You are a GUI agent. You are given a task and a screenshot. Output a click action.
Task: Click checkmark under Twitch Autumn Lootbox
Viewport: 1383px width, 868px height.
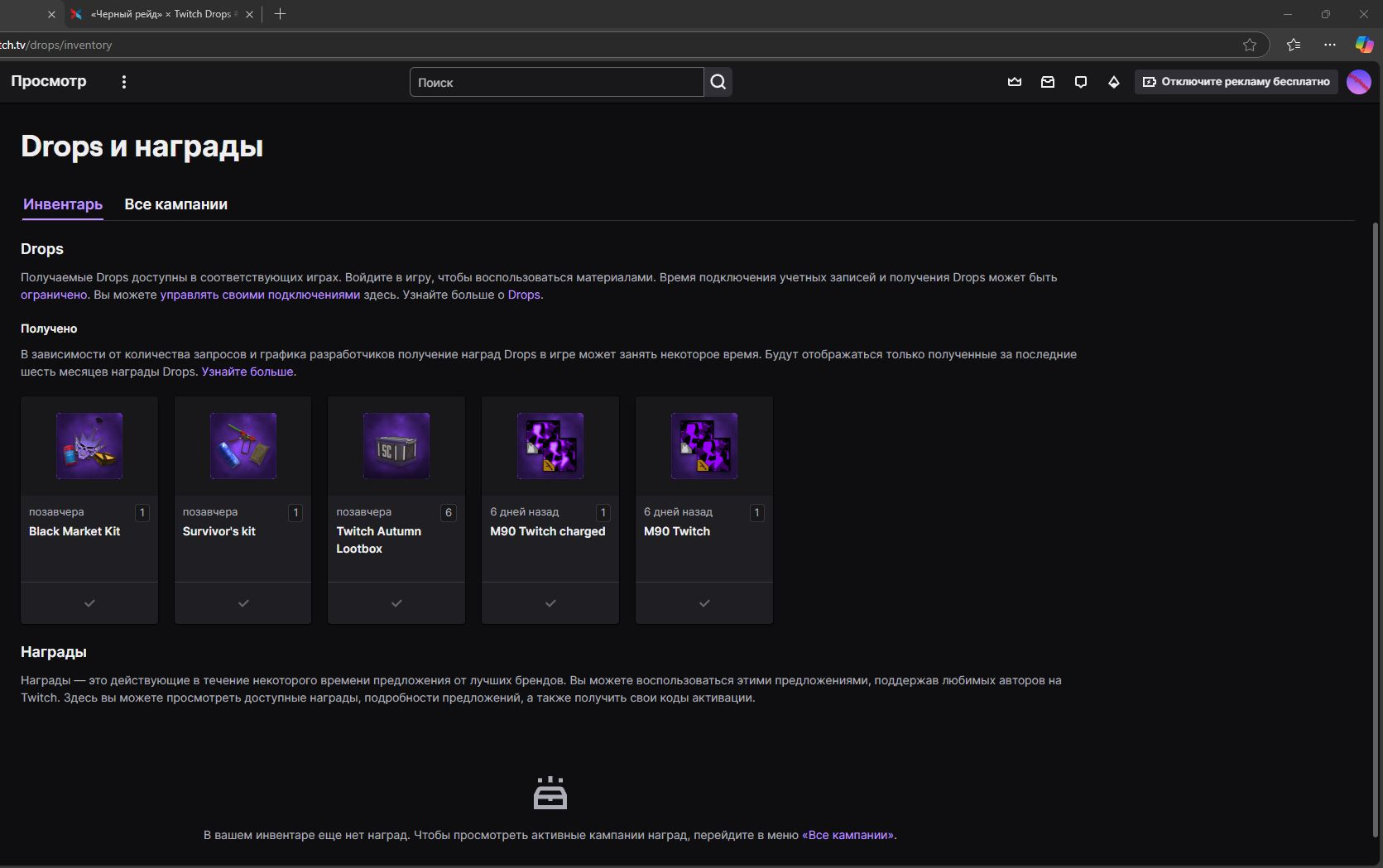pyautogui.click(x=396, y=603)
